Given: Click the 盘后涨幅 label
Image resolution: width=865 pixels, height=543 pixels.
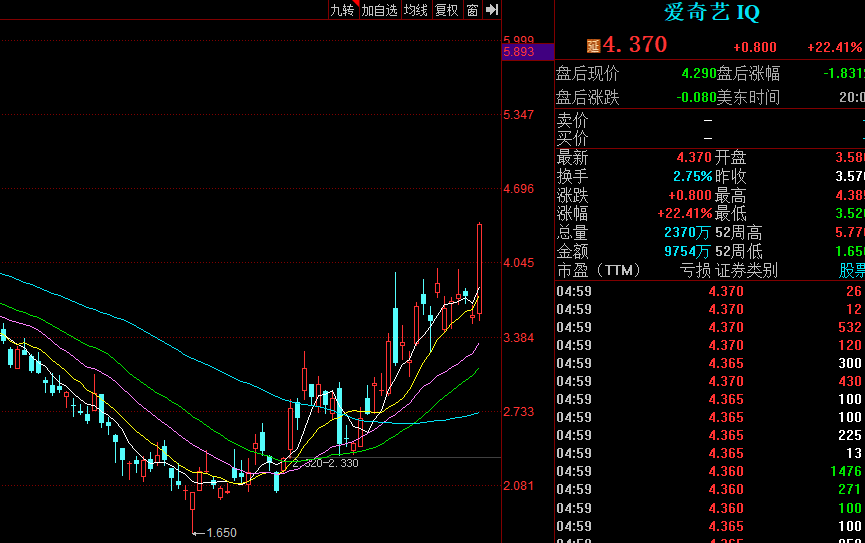Looking at the screenshot, I should pos(748,73).
